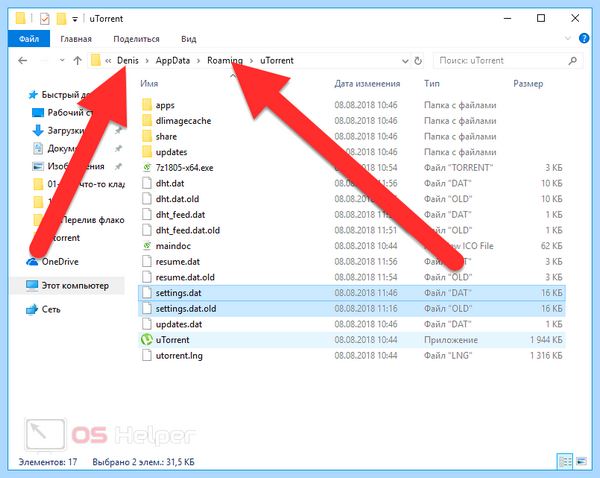Select the dlimagecache folder icon
Image resolution: width=600 pixels, height=478 pixels.
coord(147,121)
